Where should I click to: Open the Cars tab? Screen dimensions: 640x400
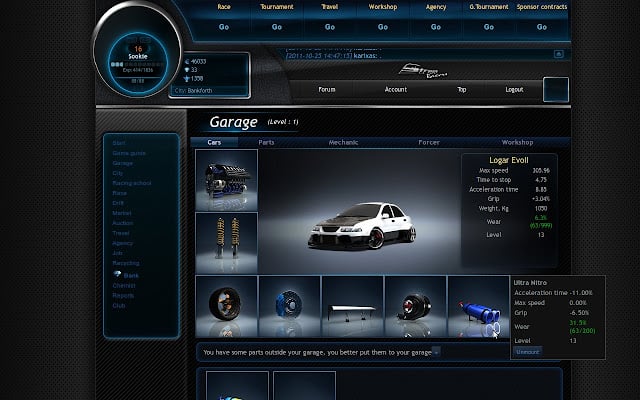(214, 142)
